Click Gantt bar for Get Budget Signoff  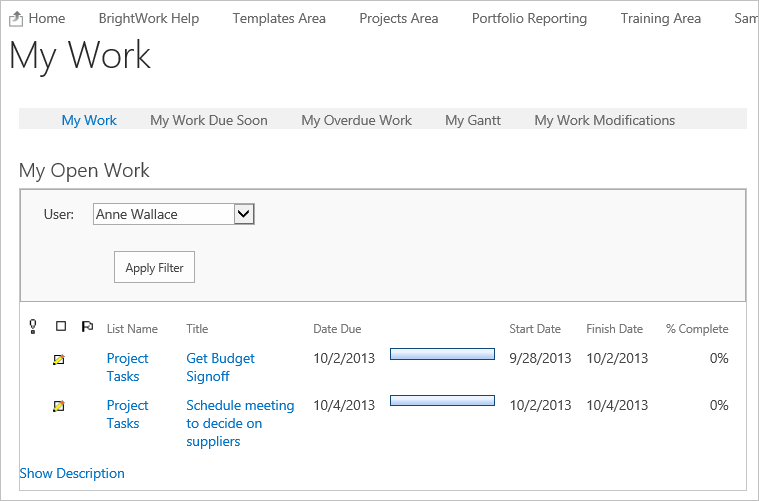coord(442,354)
